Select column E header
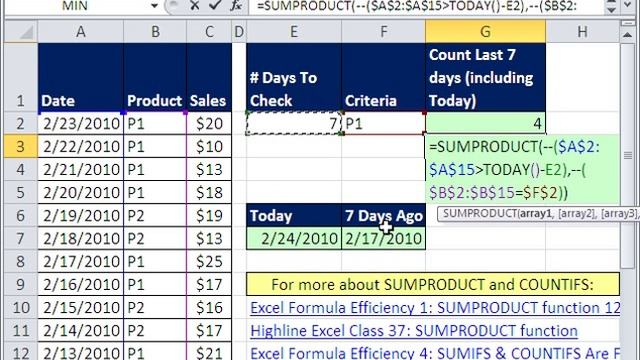Image resolution: width=640 pixels, height=360 pixels. (x=294, y=32)
